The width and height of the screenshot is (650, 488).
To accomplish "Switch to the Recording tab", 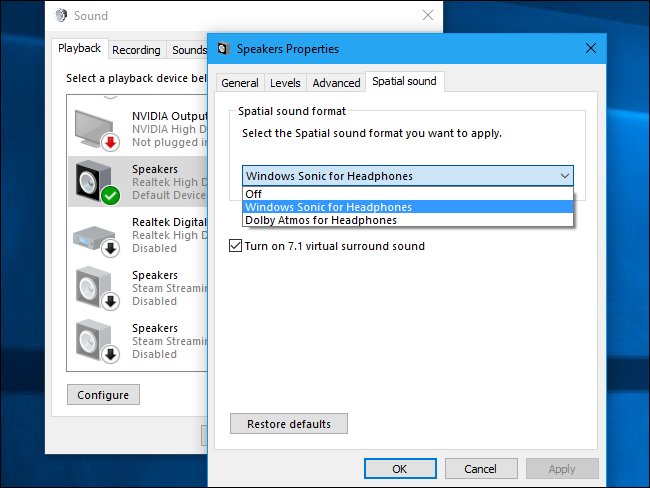I will (x=136, y=50).
